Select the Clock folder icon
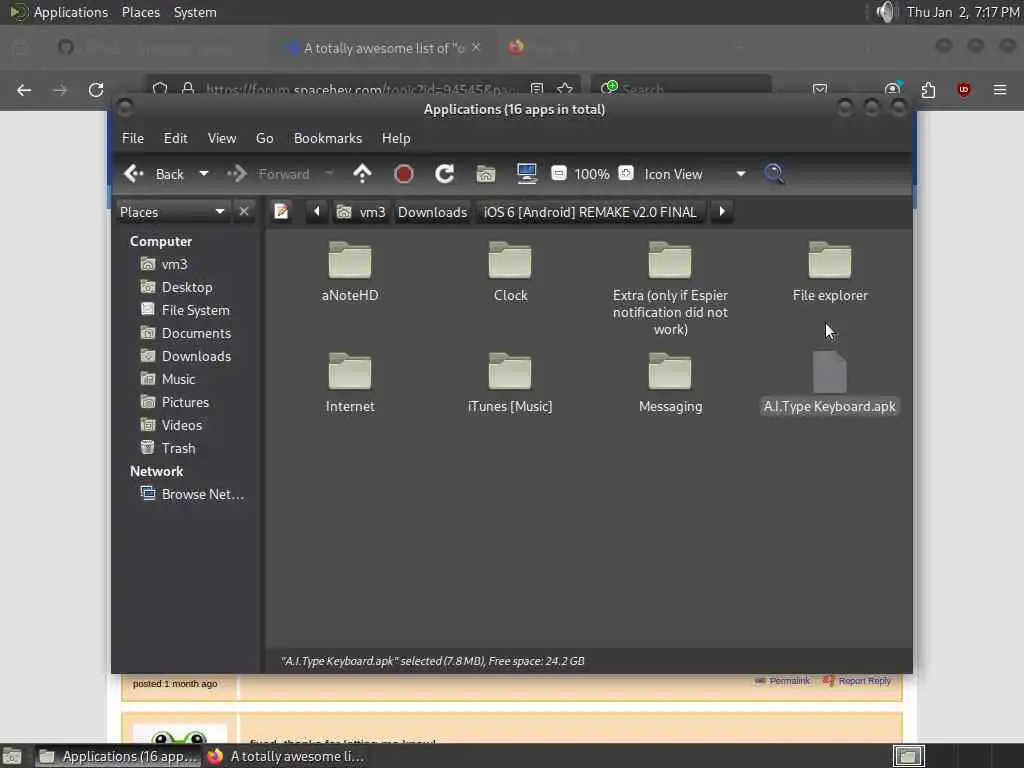The height and width of the screenshot is (768, 1024). pos(510,260)
